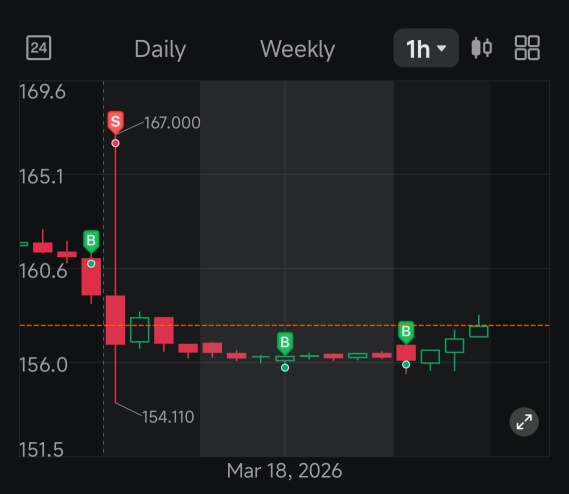The height and width of the screenshot is (494, 569).
Task: Click the dropdown arrow beside 1h
Action: tap(442, 48)
